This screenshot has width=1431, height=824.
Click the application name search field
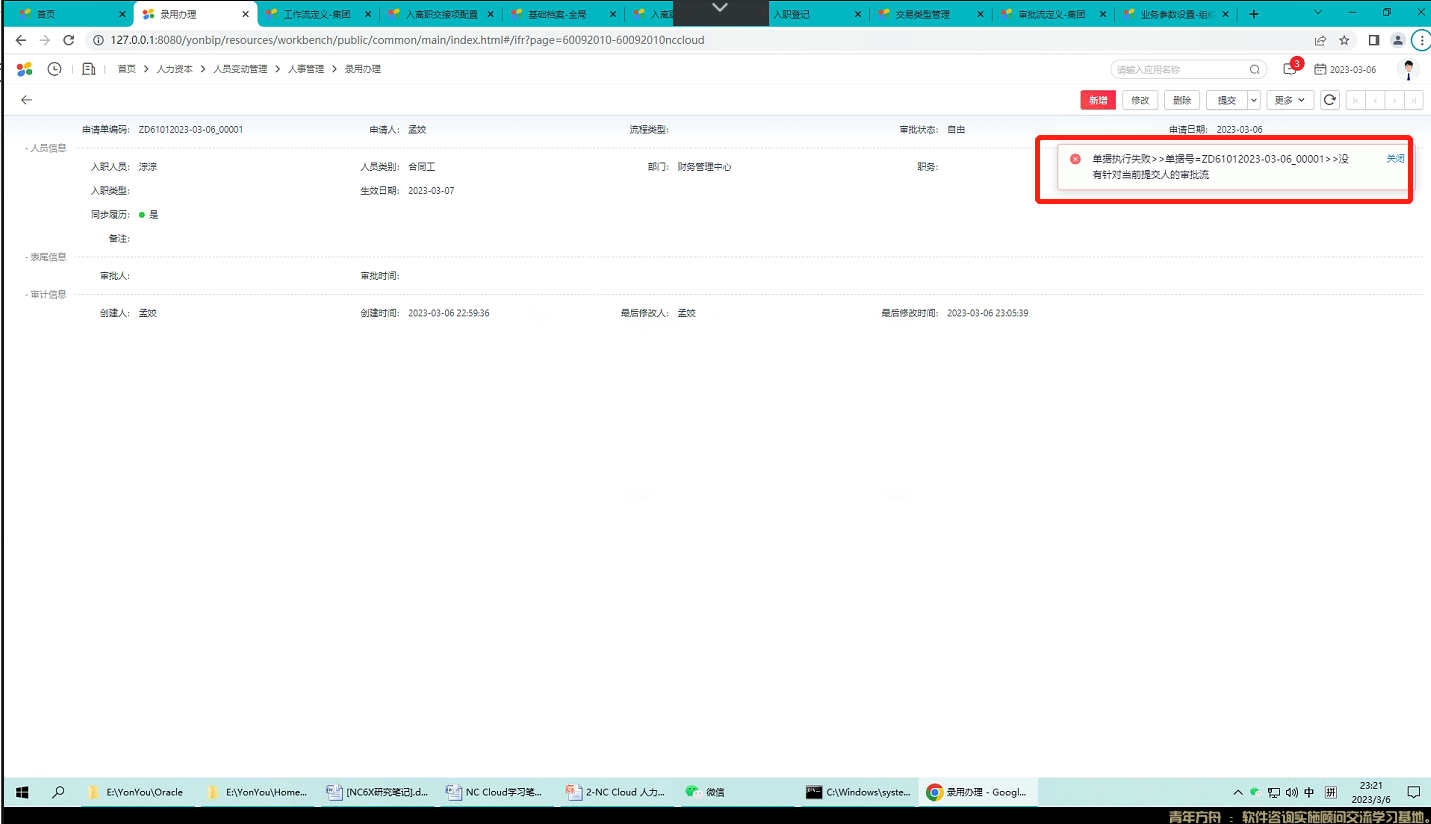click(1178, 70)
